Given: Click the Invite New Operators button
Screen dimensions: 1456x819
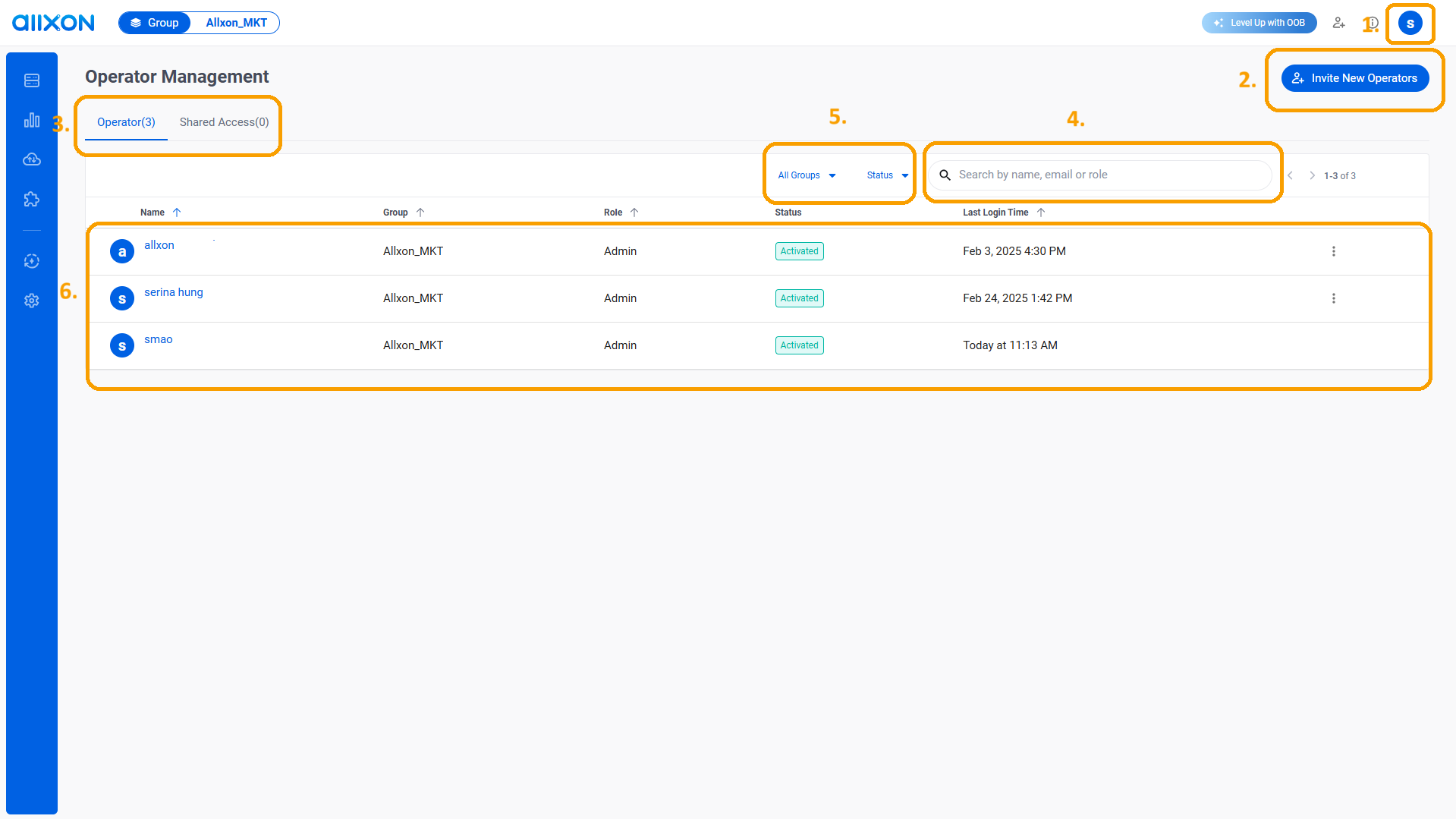Looking at the screenshot, I should coord(1355,77).
